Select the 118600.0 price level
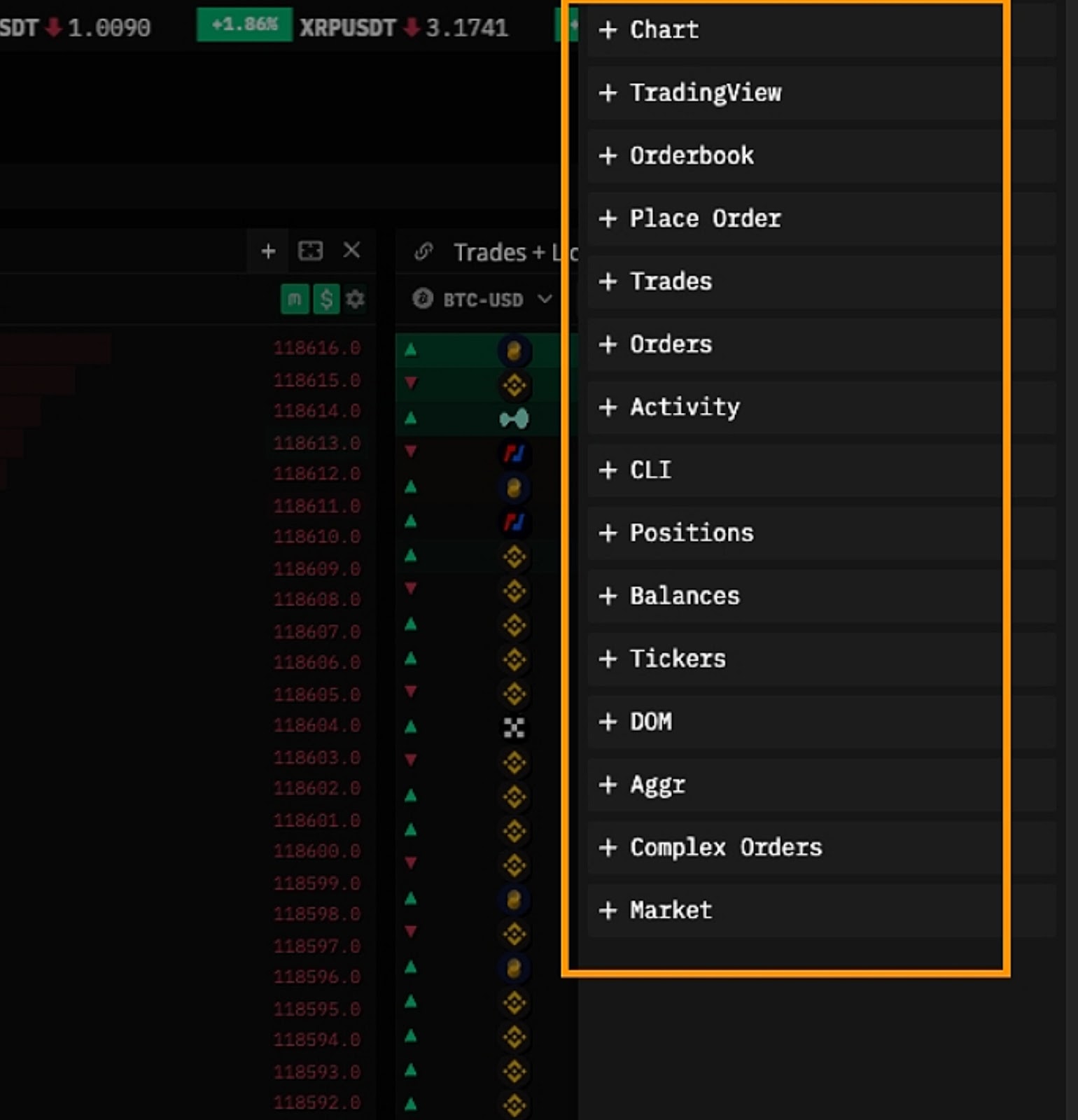 pyautogui.click(x=317, y=851)
